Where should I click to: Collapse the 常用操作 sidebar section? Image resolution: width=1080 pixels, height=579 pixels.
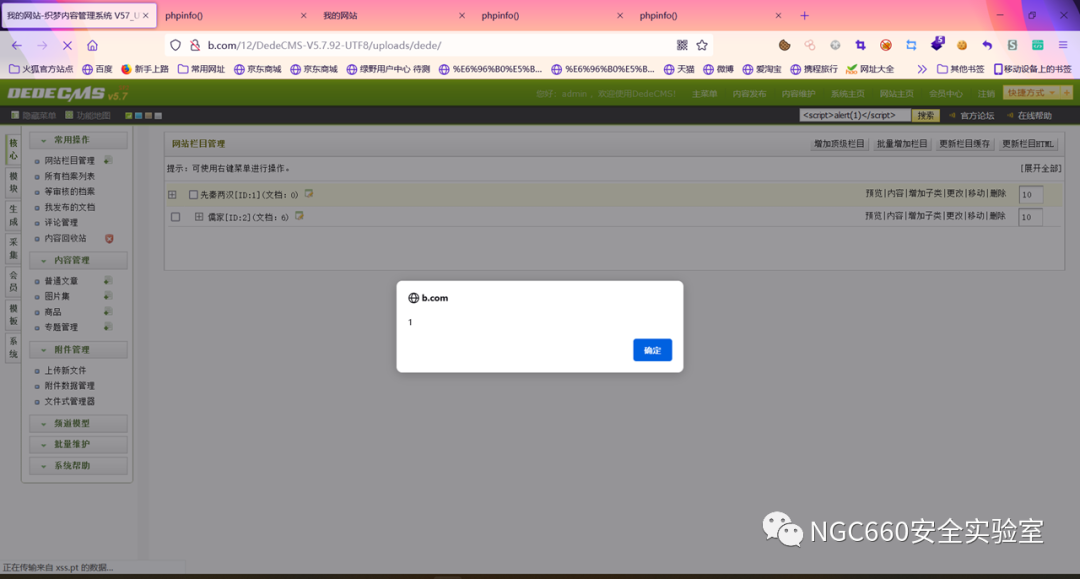click(x=78, y=140)
